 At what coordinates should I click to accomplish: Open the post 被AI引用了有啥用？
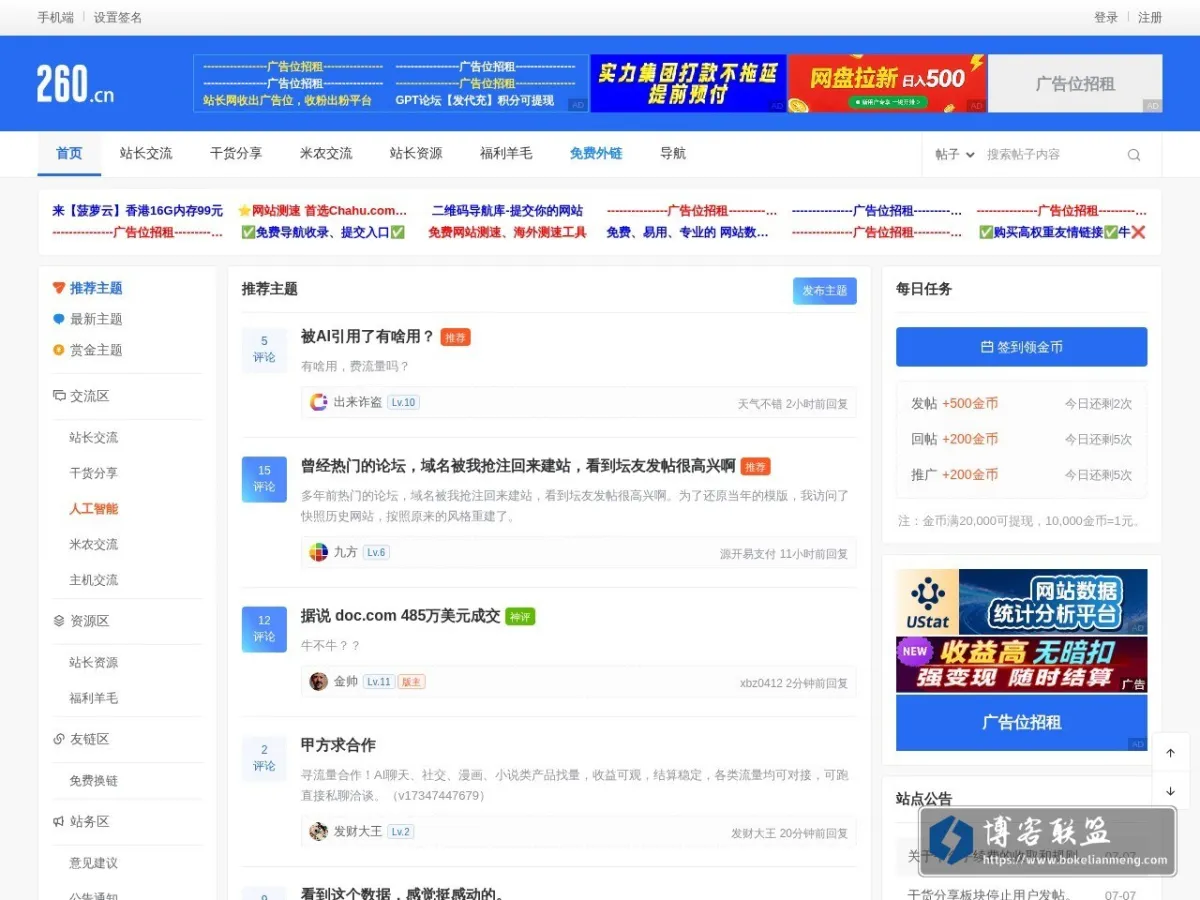368,336
